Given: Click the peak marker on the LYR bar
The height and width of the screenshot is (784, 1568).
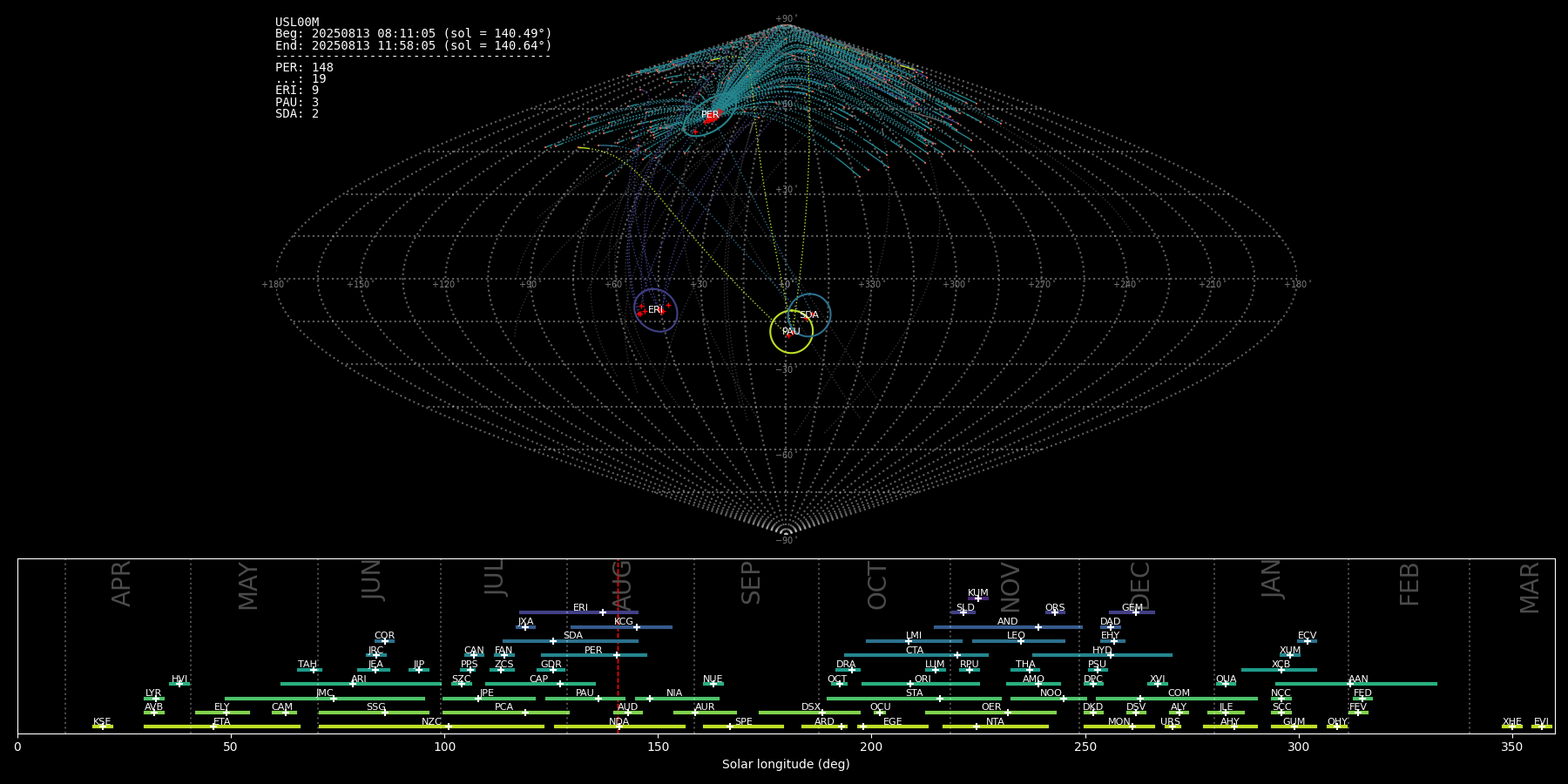Looking at the screenshot, I should click(x=155, y=698).
